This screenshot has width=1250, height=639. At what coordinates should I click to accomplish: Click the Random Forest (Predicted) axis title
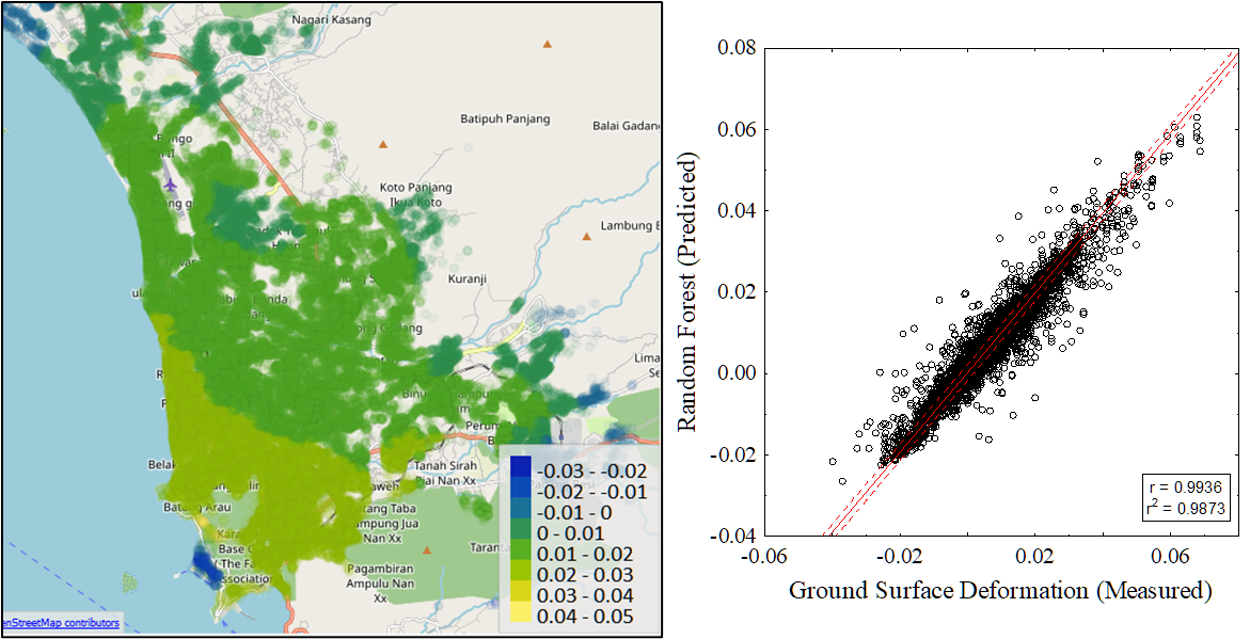(x=687, y=292)
